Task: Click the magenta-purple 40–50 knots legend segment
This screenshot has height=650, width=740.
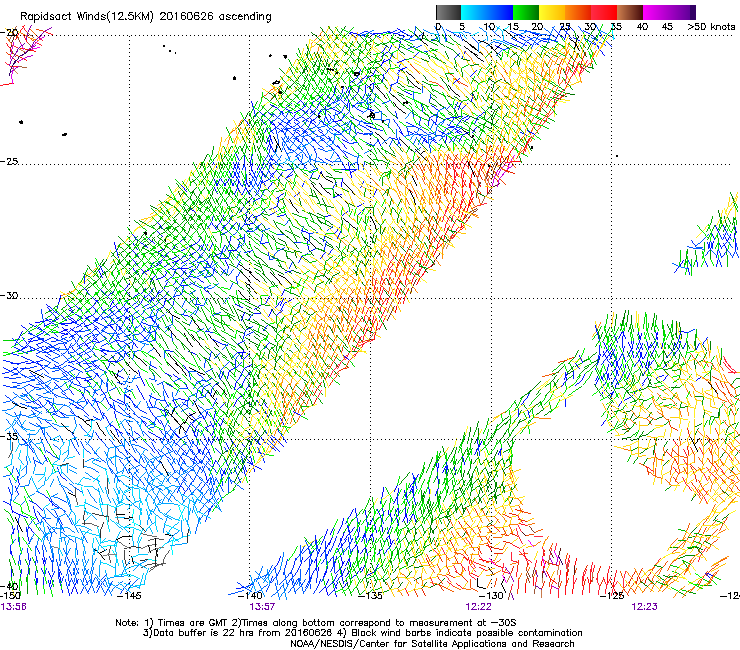Action: click(669, 12)
